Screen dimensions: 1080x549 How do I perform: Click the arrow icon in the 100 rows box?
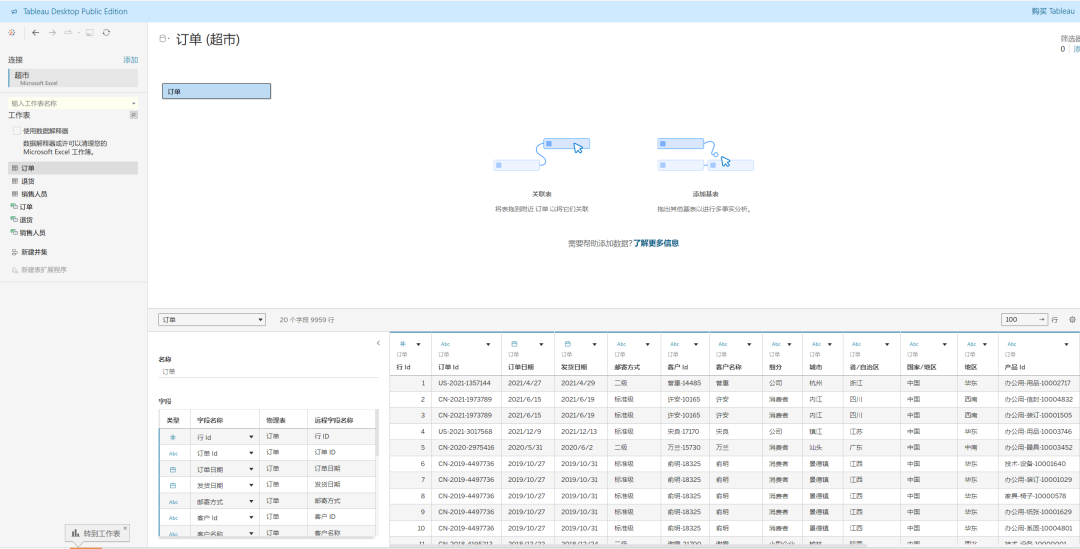coord(1041,320)
